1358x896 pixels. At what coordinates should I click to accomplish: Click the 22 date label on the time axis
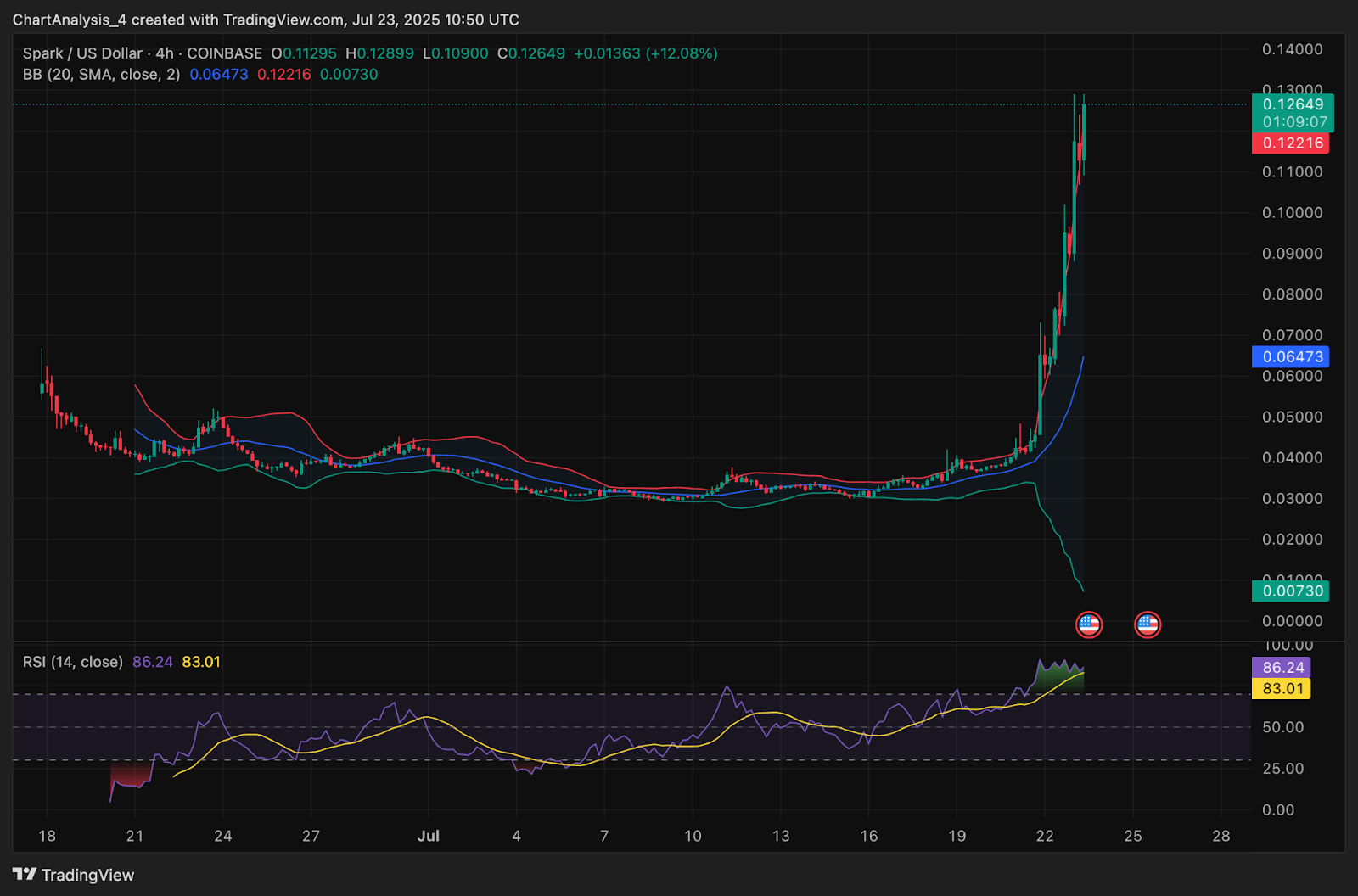pyautogui.click(x=1045, y=836)
